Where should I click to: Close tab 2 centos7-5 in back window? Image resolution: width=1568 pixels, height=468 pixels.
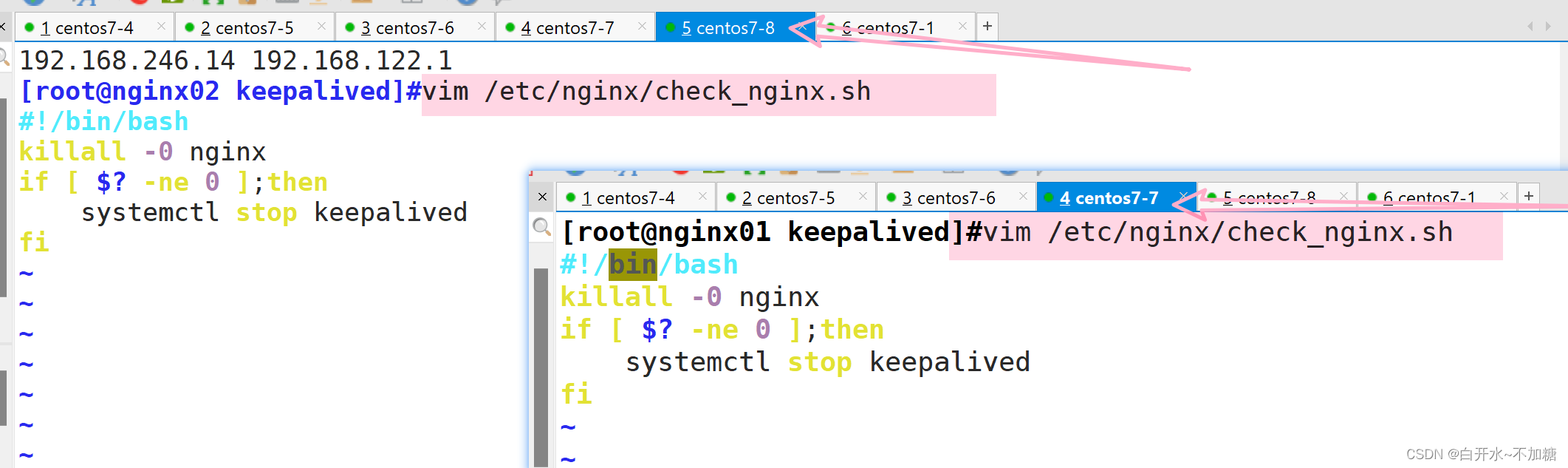click(x=321, y=26)
